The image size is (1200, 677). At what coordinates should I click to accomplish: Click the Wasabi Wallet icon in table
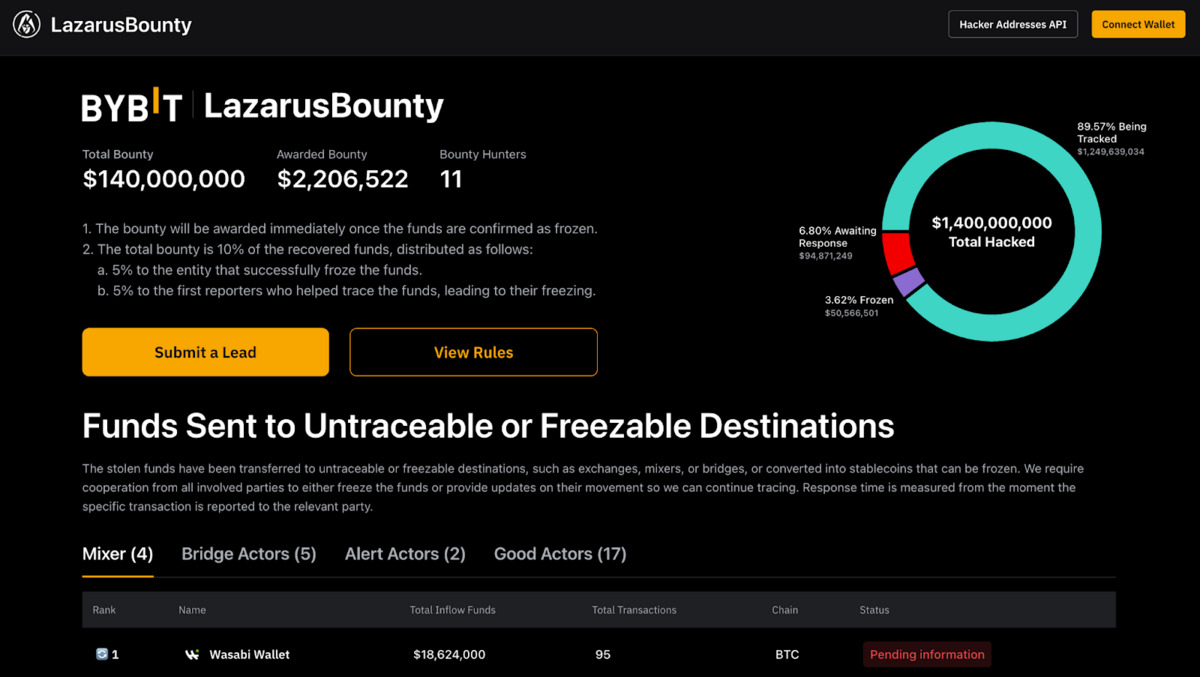(x=192, y=655)
